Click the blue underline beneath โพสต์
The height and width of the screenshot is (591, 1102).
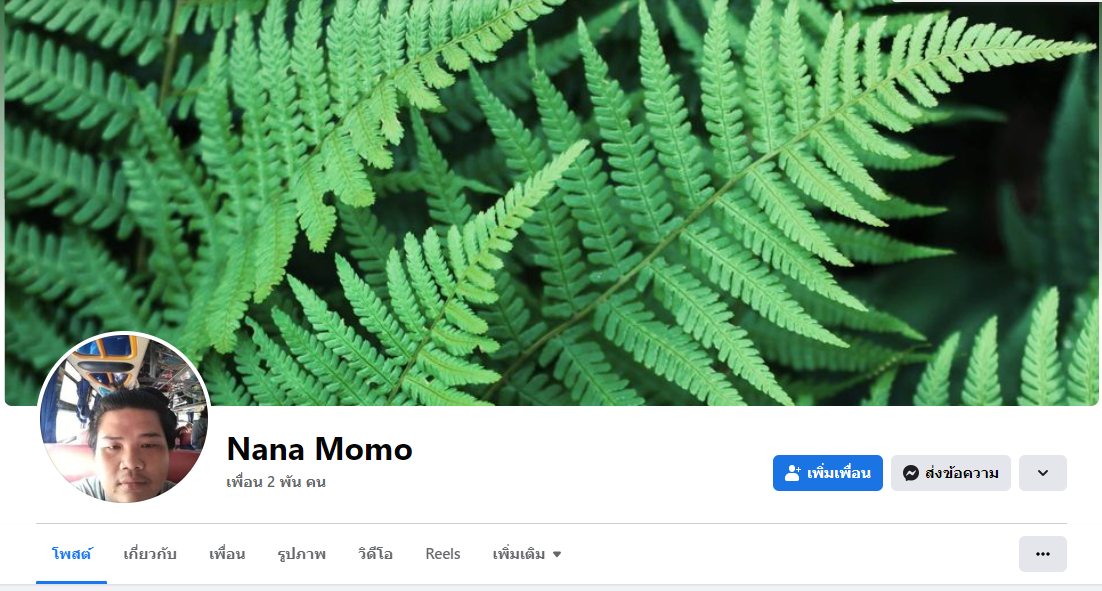[72, 582]
